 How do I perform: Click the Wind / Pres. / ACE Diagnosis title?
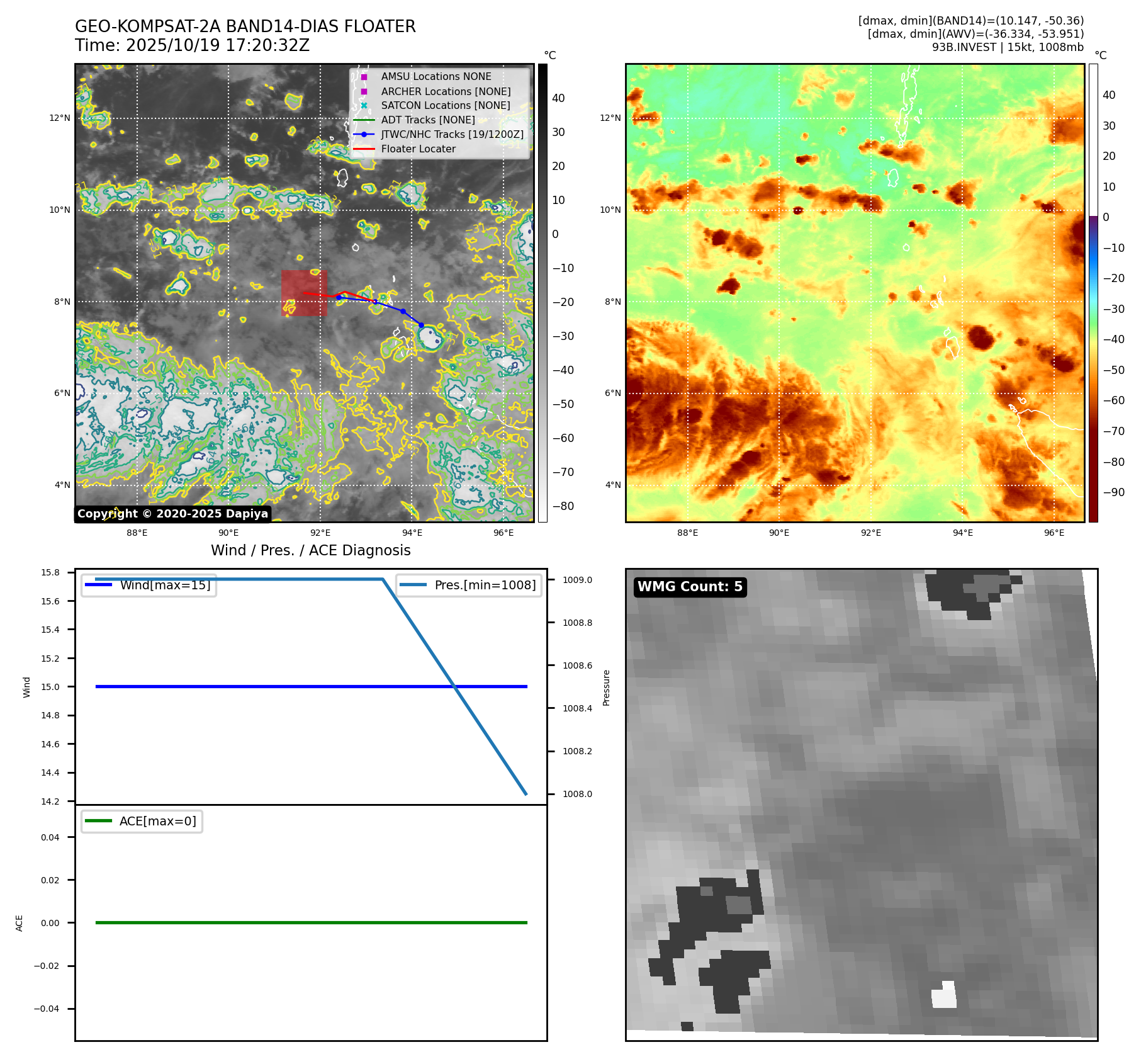[x=310, y=550]
